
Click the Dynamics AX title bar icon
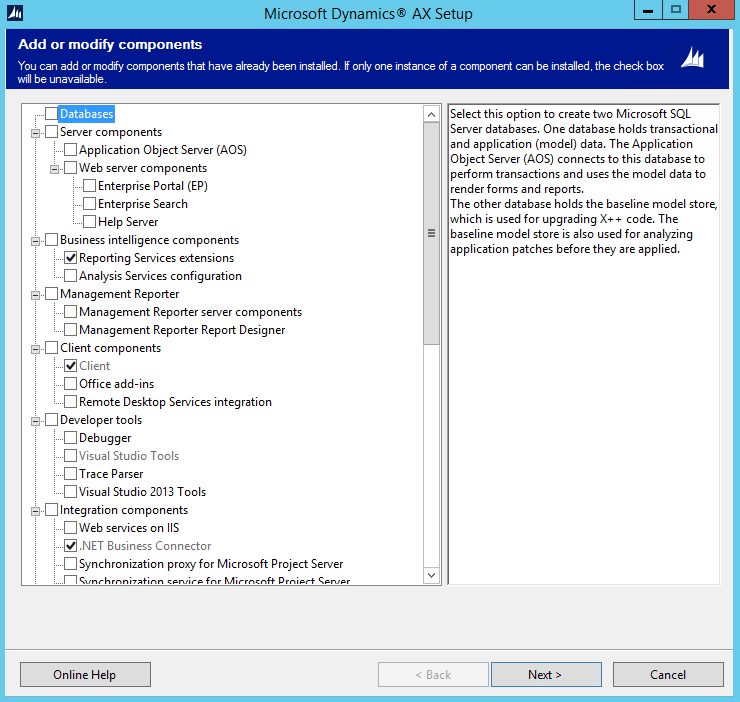[15, 13]
